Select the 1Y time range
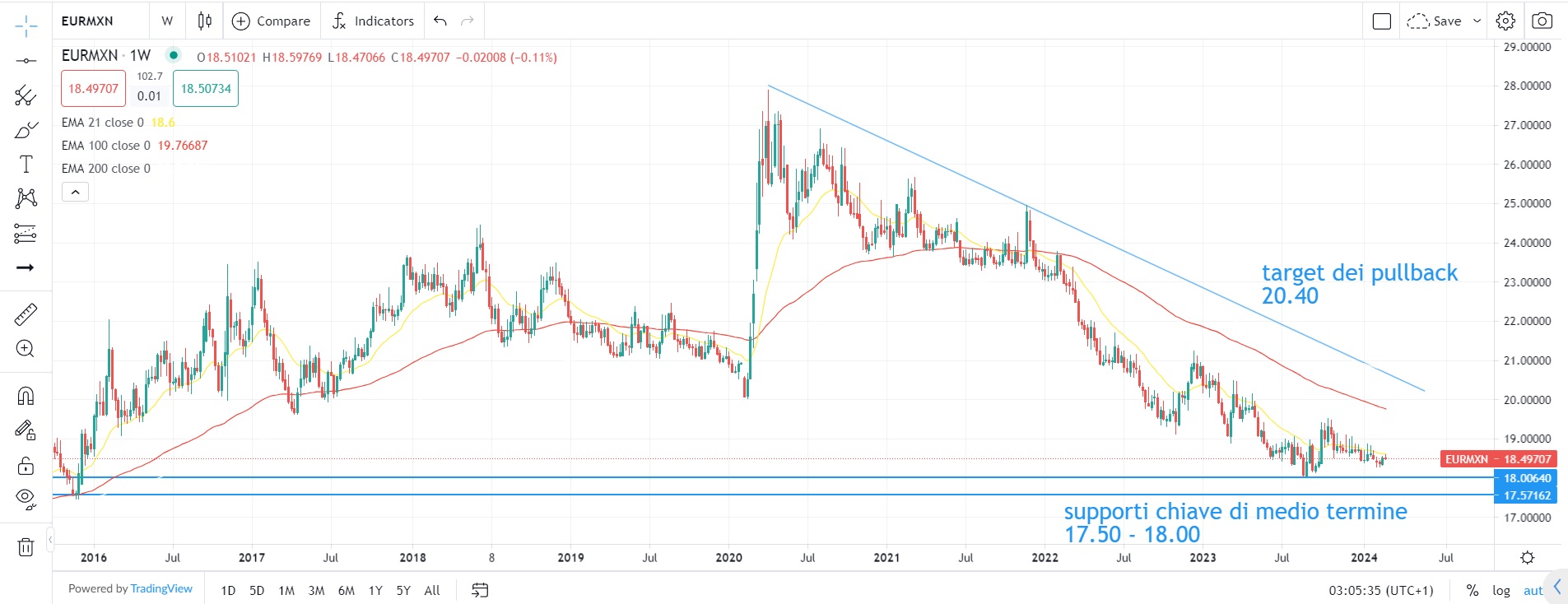Image resolution: width=1568 pixels, height=604 pixels. [x=375, y=590]
